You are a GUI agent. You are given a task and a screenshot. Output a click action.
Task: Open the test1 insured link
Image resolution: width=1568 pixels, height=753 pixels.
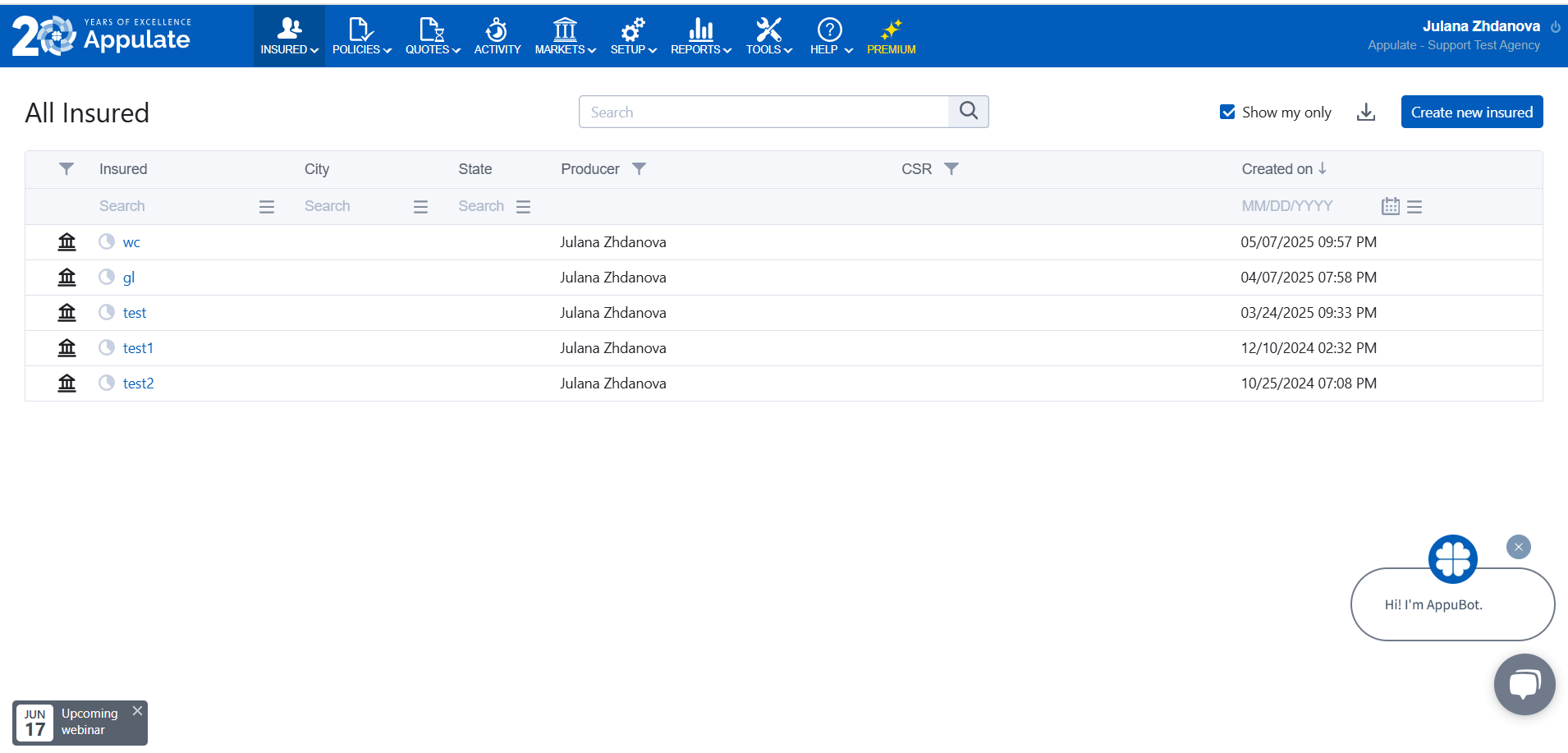coord(138,348)
